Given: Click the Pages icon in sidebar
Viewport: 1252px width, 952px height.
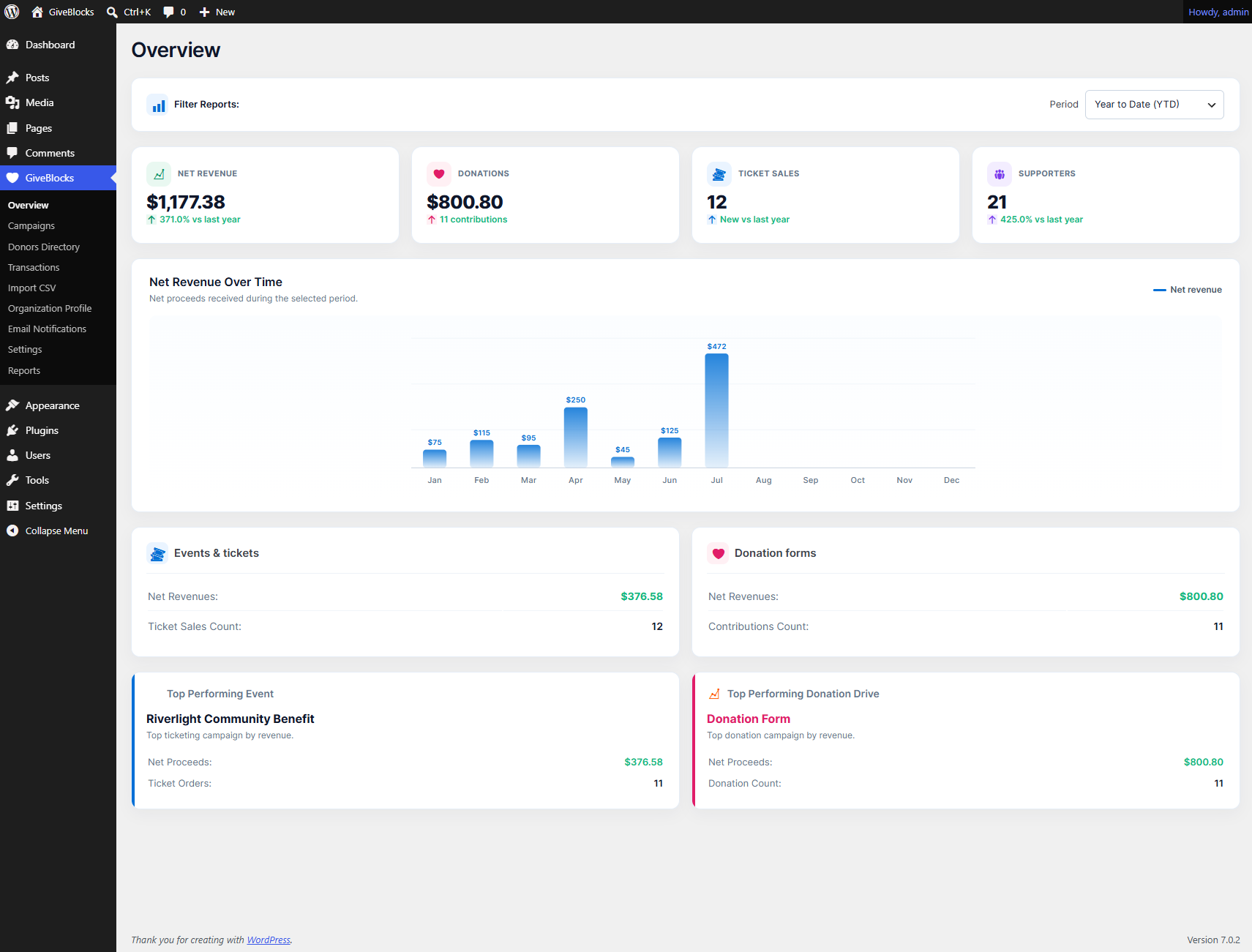Looking at the screenshot, I should click(12, 128).
